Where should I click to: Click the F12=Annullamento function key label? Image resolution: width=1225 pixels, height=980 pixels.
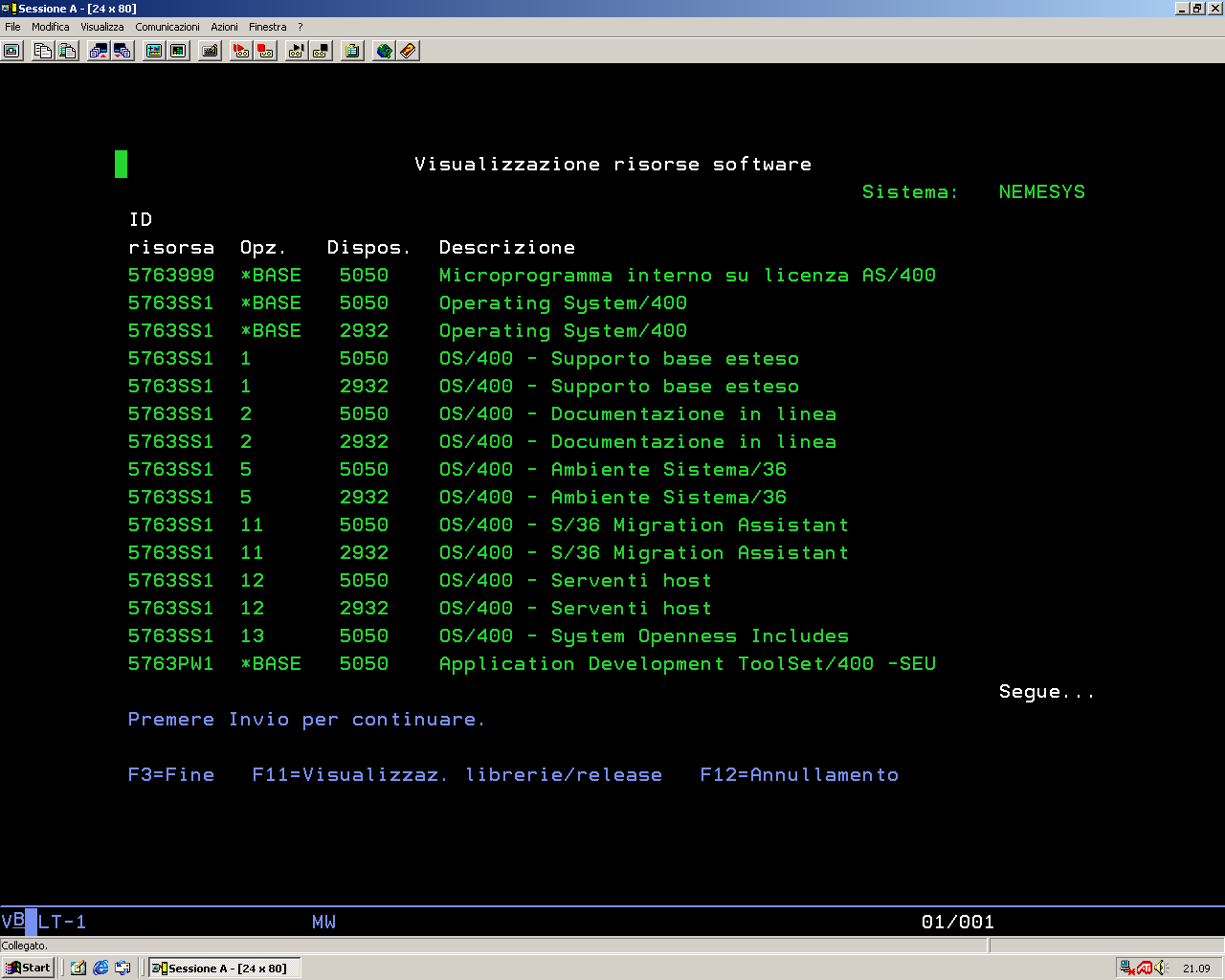coord(799,774)
